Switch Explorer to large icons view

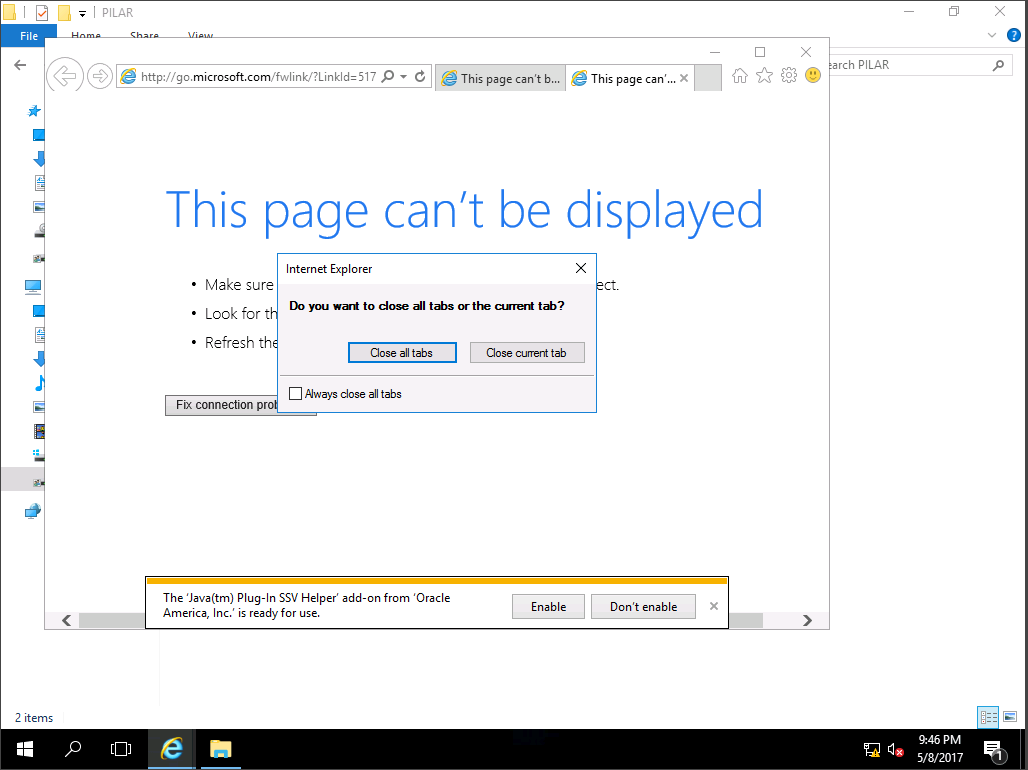click(x=1010, y=717)
